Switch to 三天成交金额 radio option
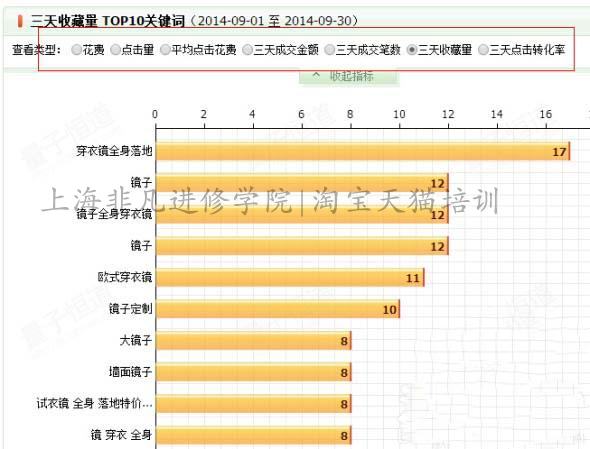Viewport: 590px width, 449px height. pos(247,50)
